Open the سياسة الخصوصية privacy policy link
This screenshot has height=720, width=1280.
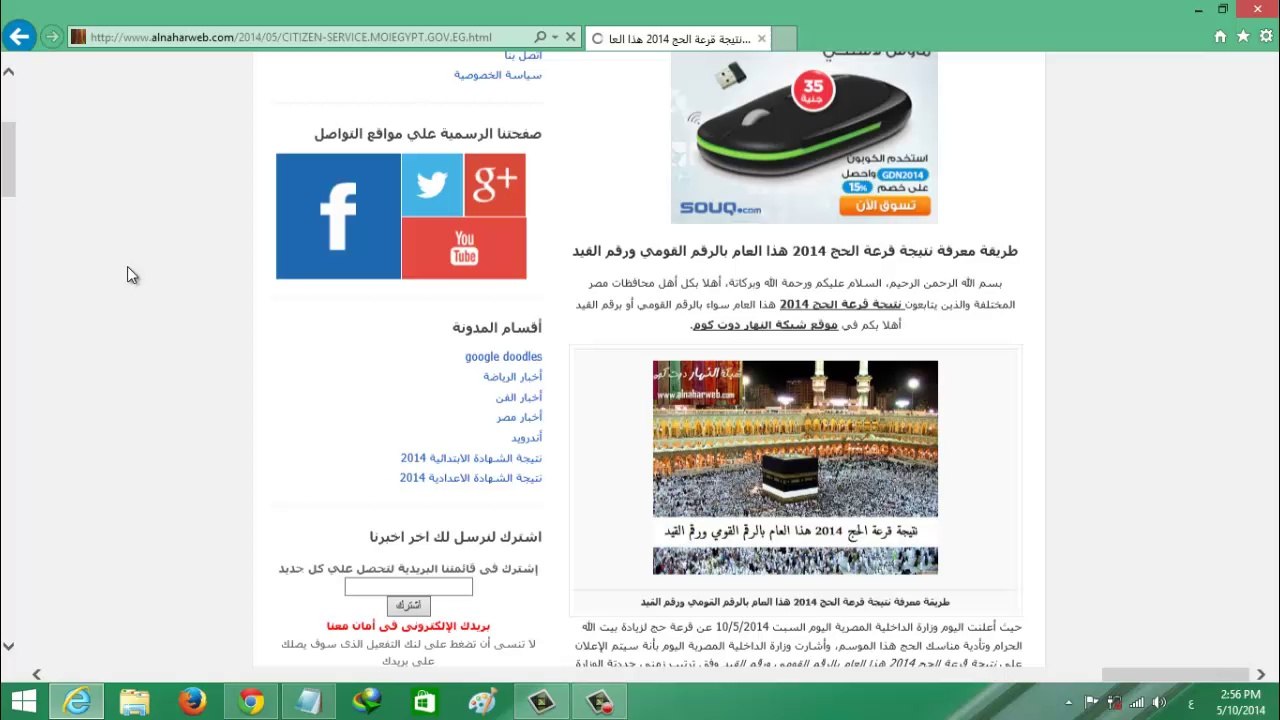pos(498,75)
